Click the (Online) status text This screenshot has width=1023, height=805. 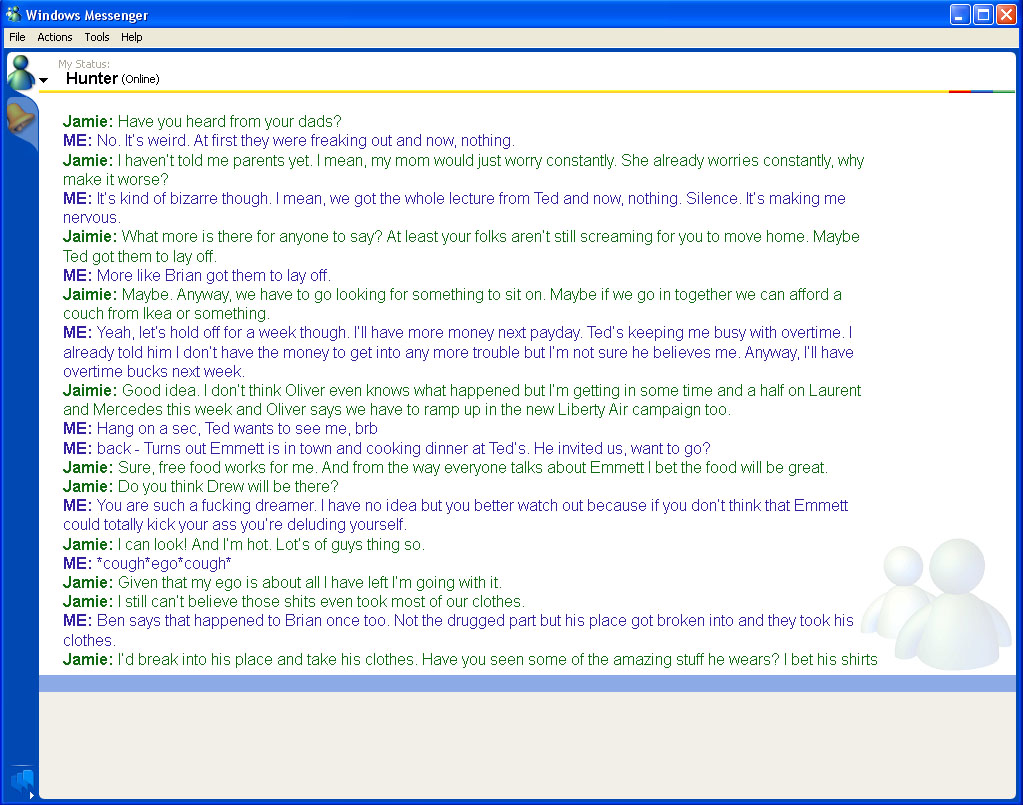click(140, 79)
